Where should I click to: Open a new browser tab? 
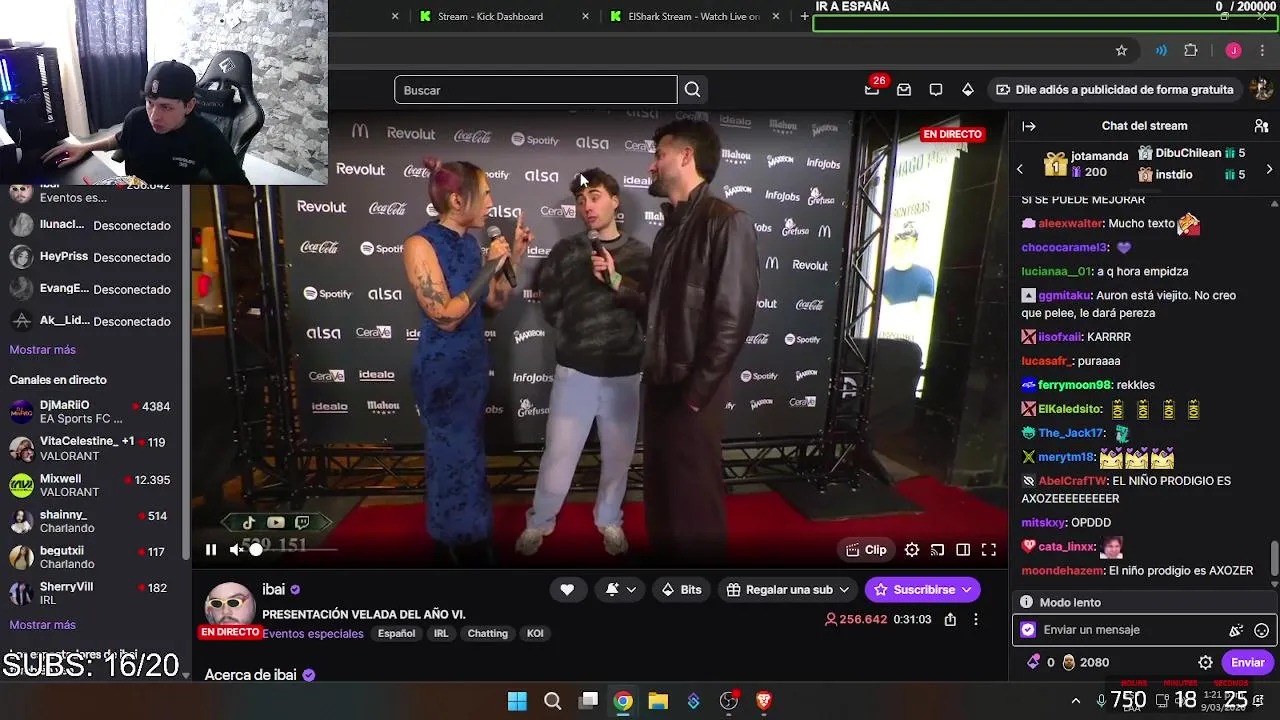(804, 16)
